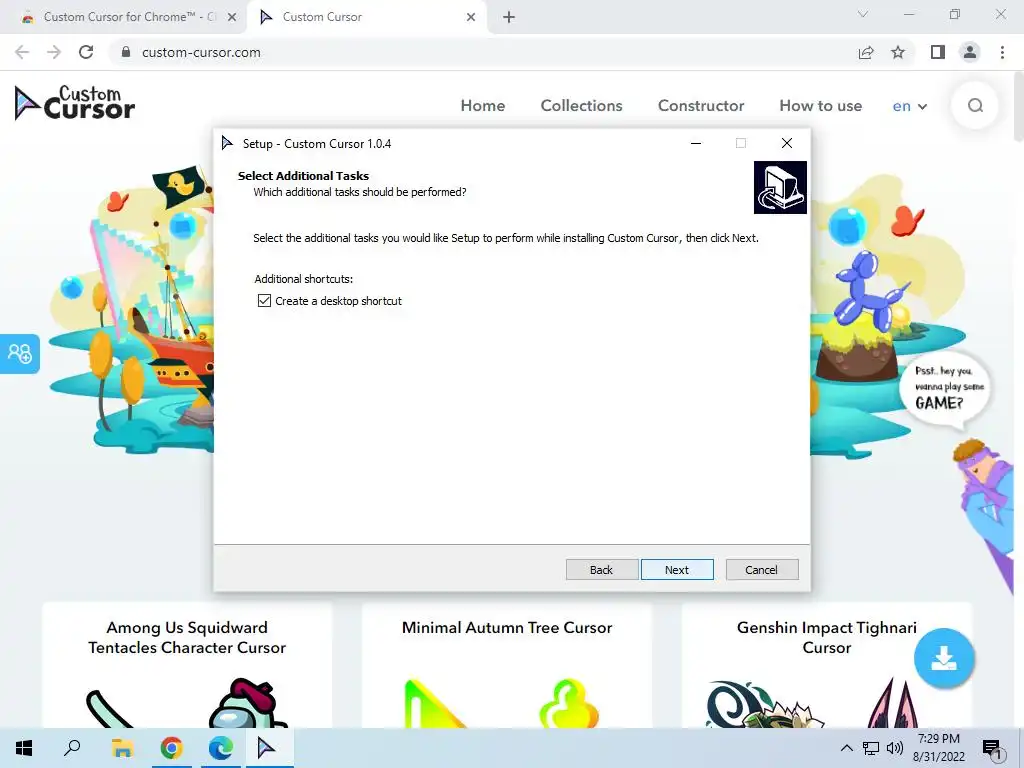The width and height of the screenshot is (1024, 768).
Task: Close the active Custom Cursor tab
Action: [x=471, y=17]
